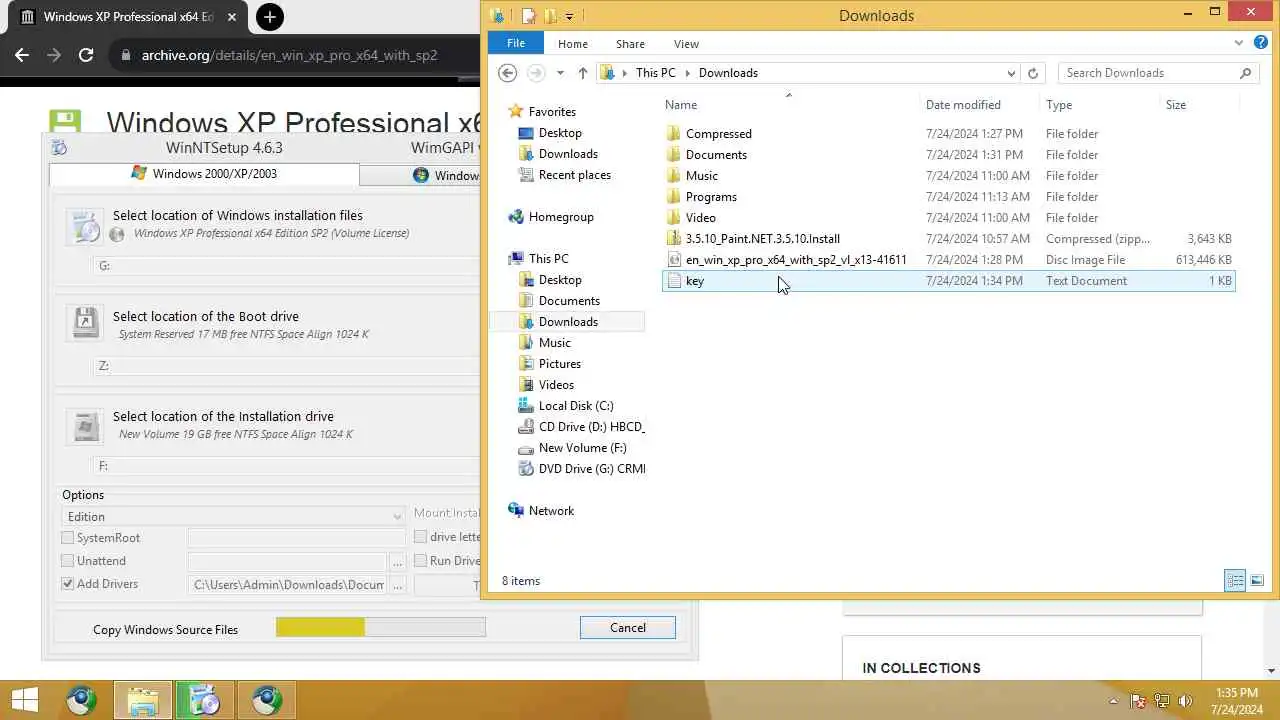Click the network tray icon
Viewport: 1280px width, 720px height.
tap(1162, 701)
